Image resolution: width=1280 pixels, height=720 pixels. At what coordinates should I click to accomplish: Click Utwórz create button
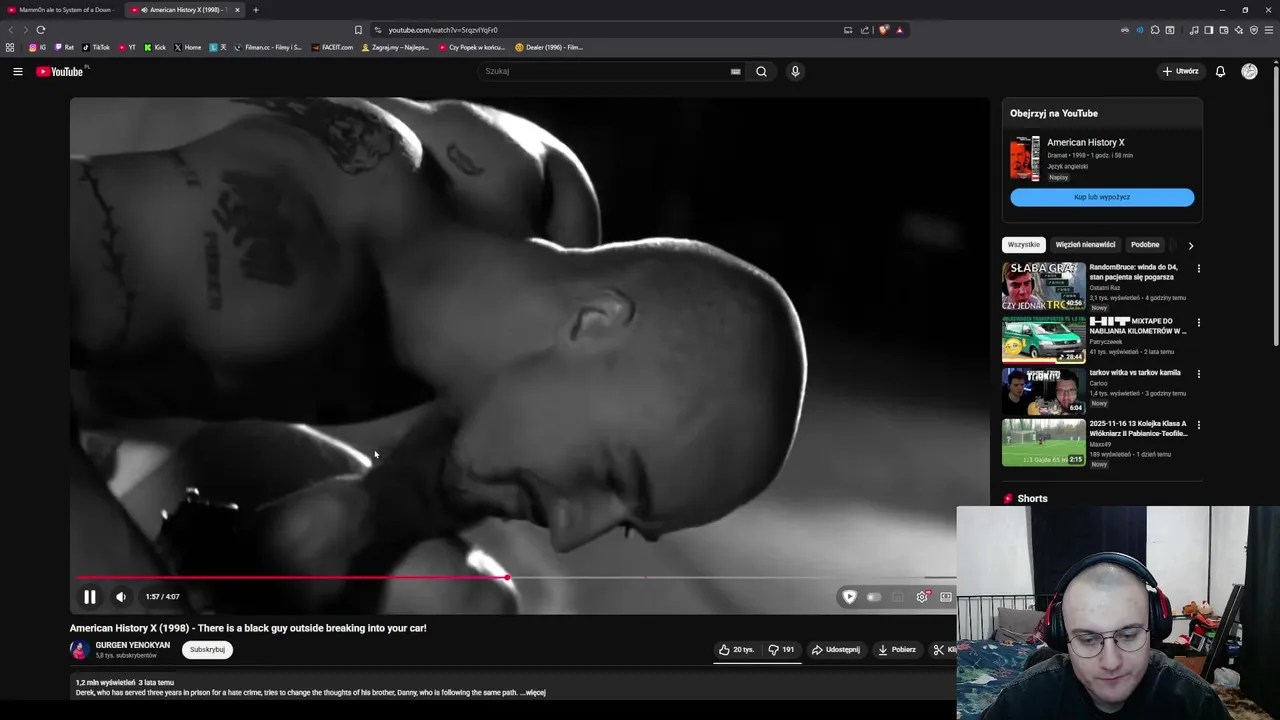[x=1180, y=71]
